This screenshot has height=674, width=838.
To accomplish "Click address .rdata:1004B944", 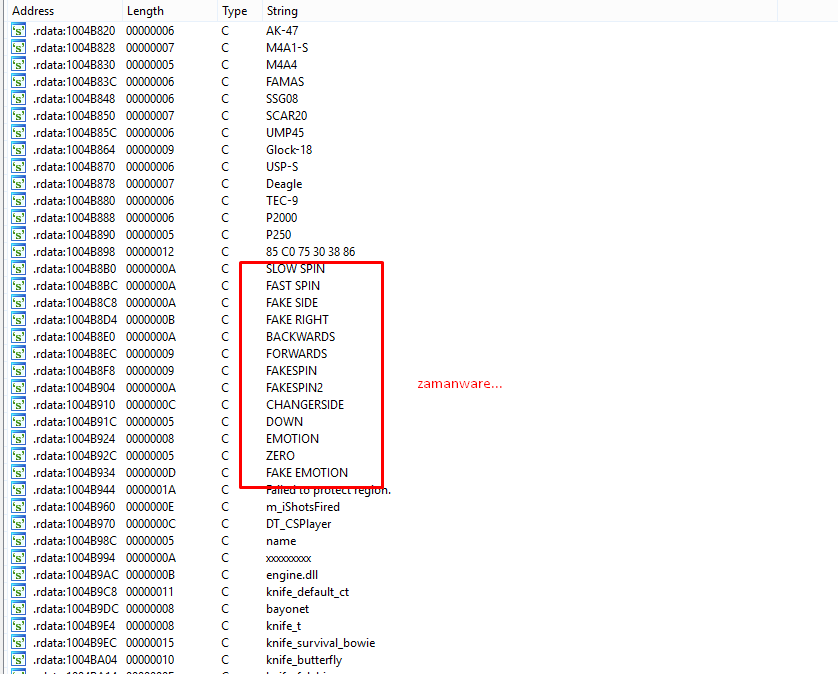I will tap(74, 490).
